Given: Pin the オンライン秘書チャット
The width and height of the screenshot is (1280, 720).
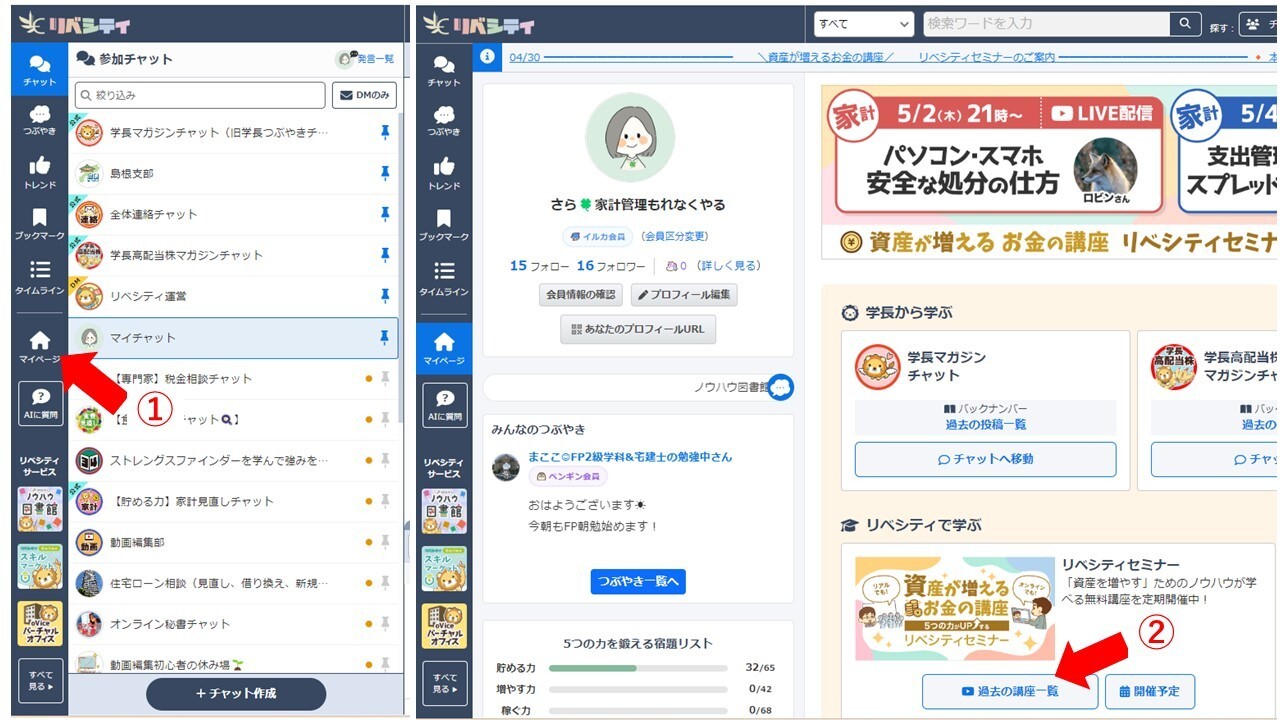Looking at the screenshot, I should 385,624.
